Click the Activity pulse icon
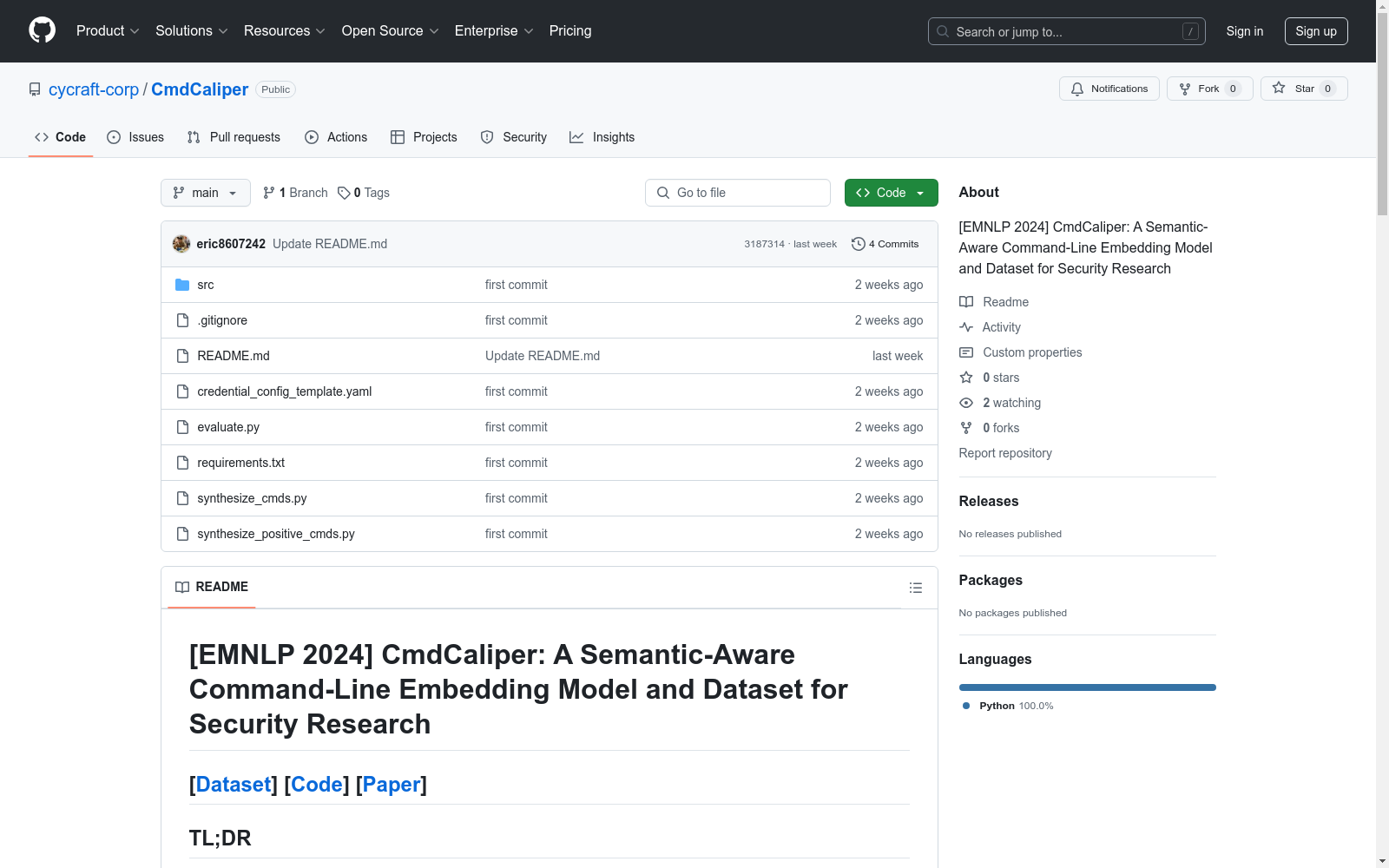Screen dimensions: 1389x868 coord(966,327)
